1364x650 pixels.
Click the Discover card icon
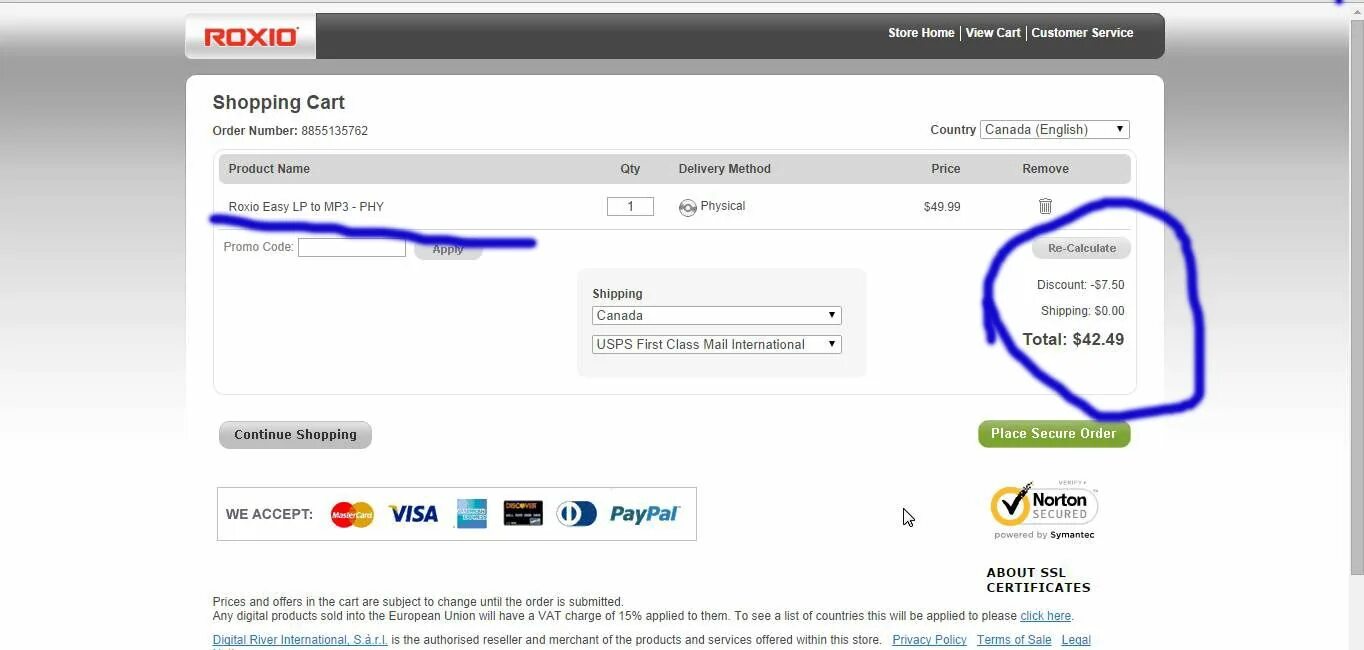click(x=523, y=514)
